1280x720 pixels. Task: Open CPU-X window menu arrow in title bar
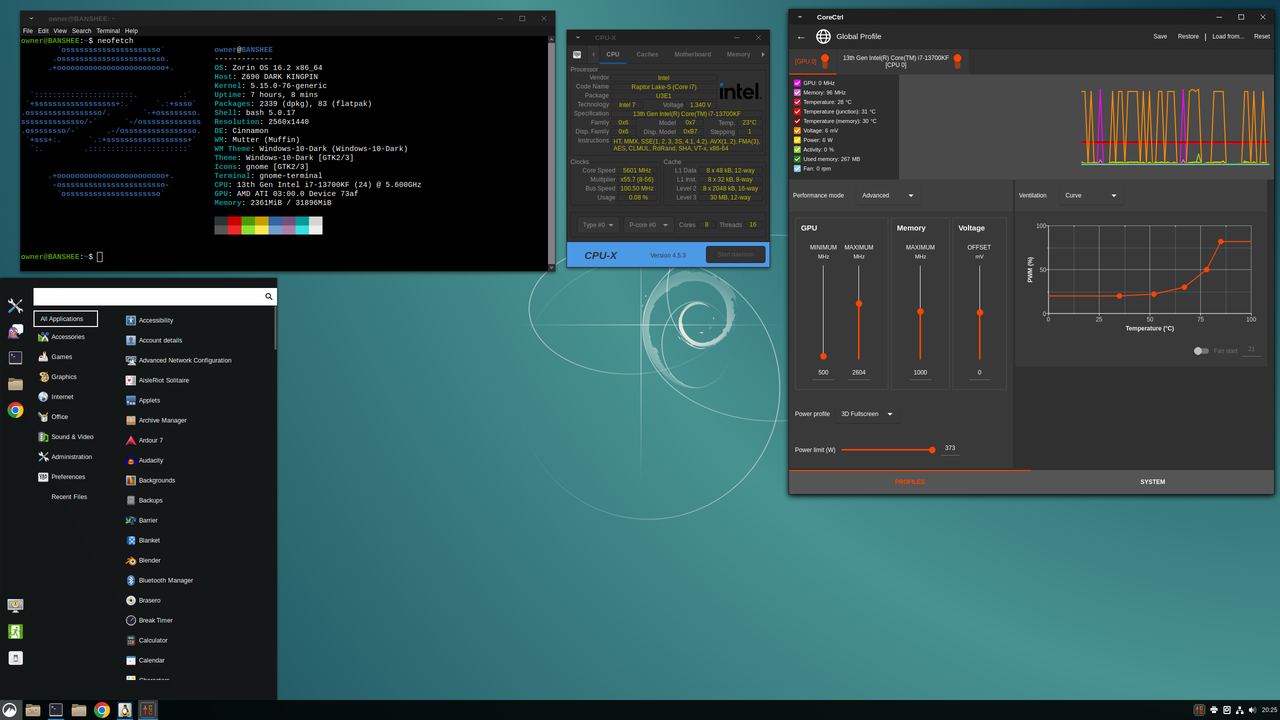coord(578,37)
